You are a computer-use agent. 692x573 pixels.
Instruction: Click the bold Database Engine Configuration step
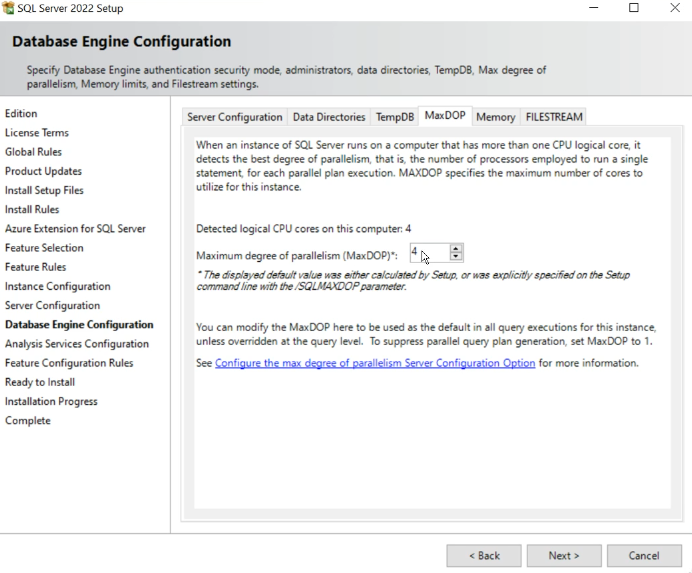79,324
